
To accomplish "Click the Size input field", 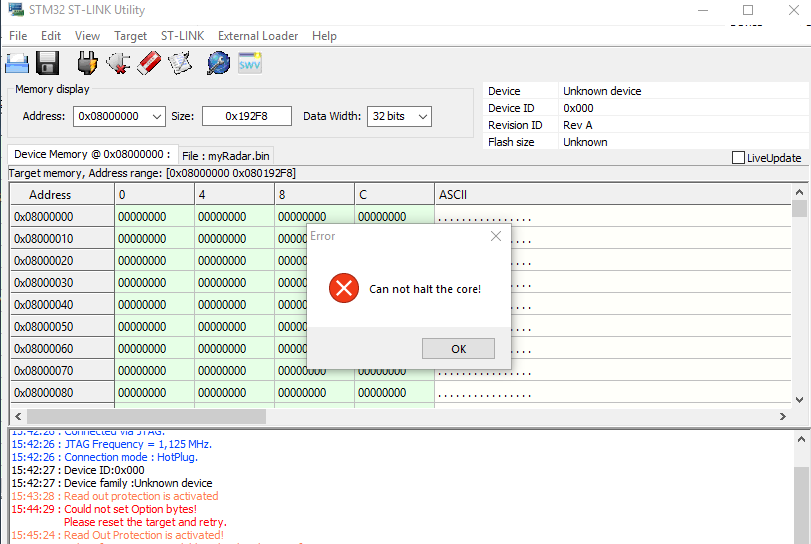I will click(247, 116).
